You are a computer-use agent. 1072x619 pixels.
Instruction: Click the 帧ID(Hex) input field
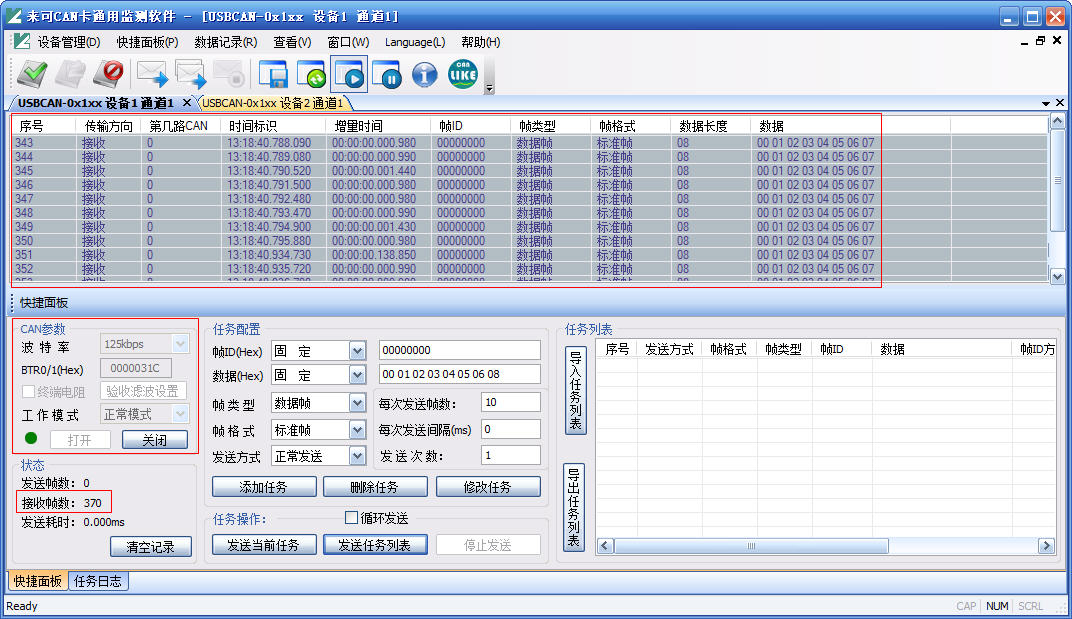(459, 349)
